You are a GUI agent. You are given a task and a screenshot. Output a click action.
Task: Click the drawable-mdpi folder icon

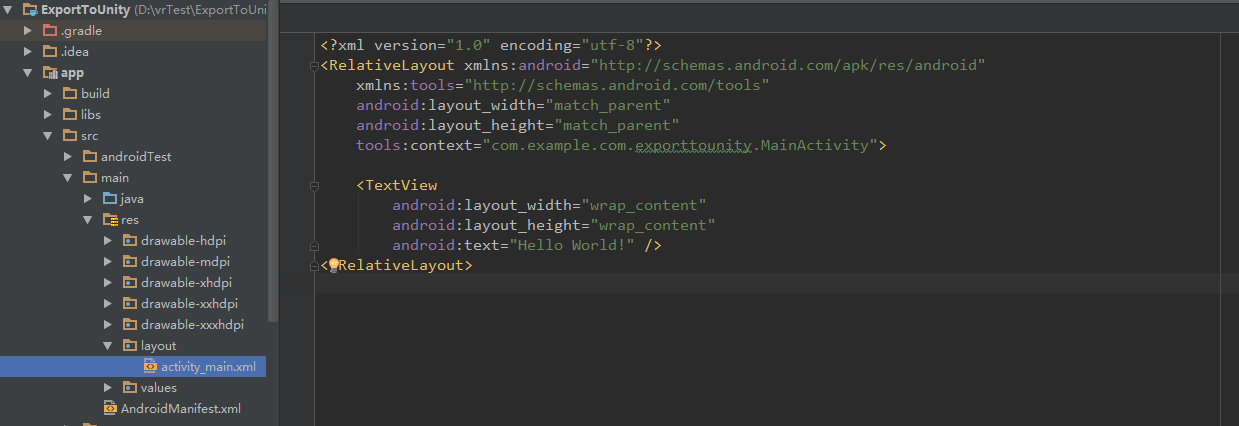pyautogui.click(x=130, y=261)
